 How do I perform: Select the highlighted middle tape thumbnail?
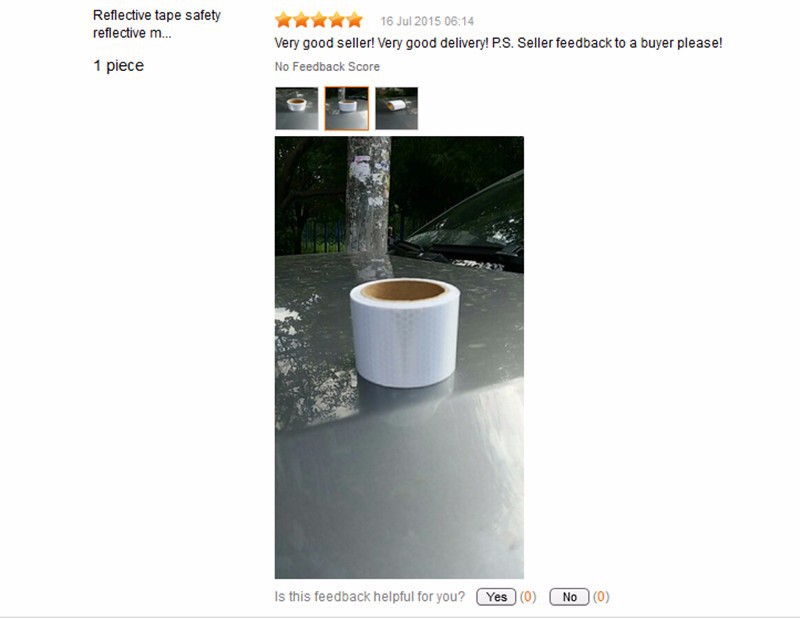(x=347, y=108)
